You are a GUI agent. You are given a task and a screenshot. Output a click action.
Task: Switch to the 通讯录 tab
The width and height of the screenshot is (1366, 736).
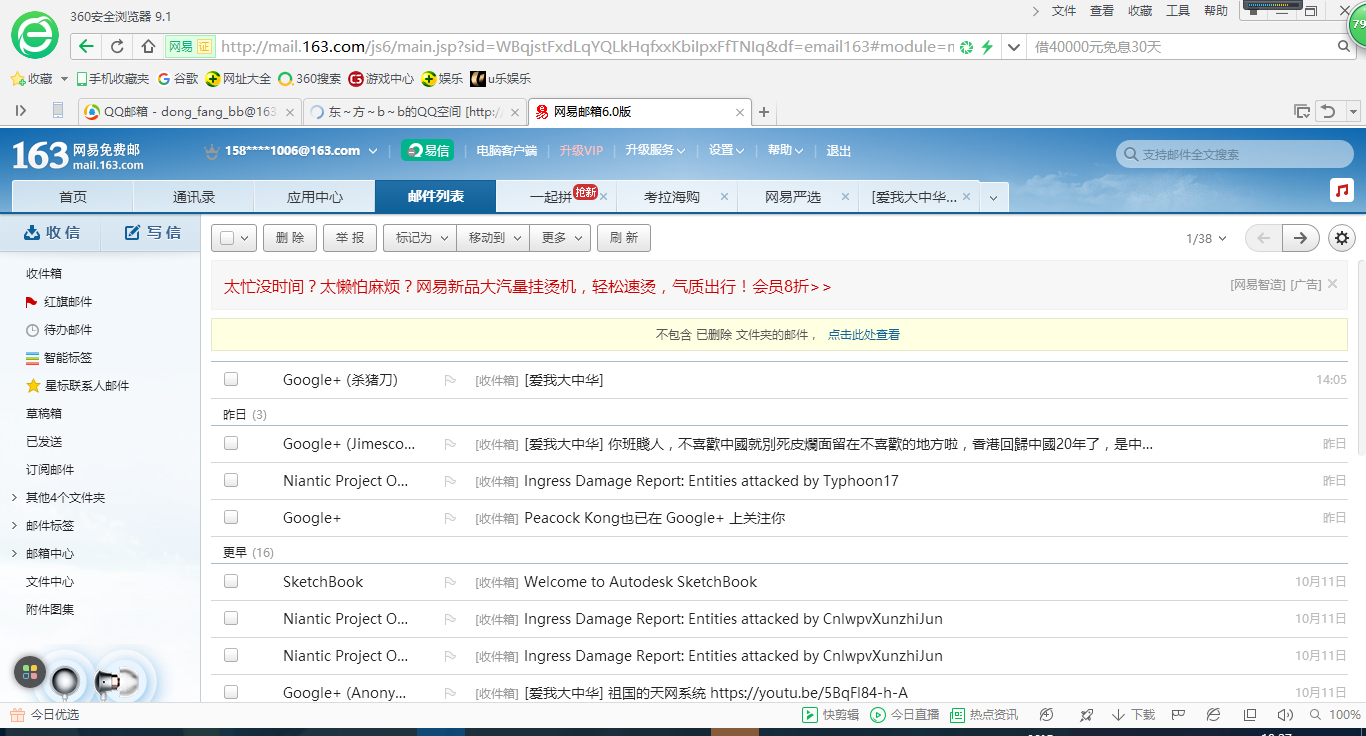194,197
